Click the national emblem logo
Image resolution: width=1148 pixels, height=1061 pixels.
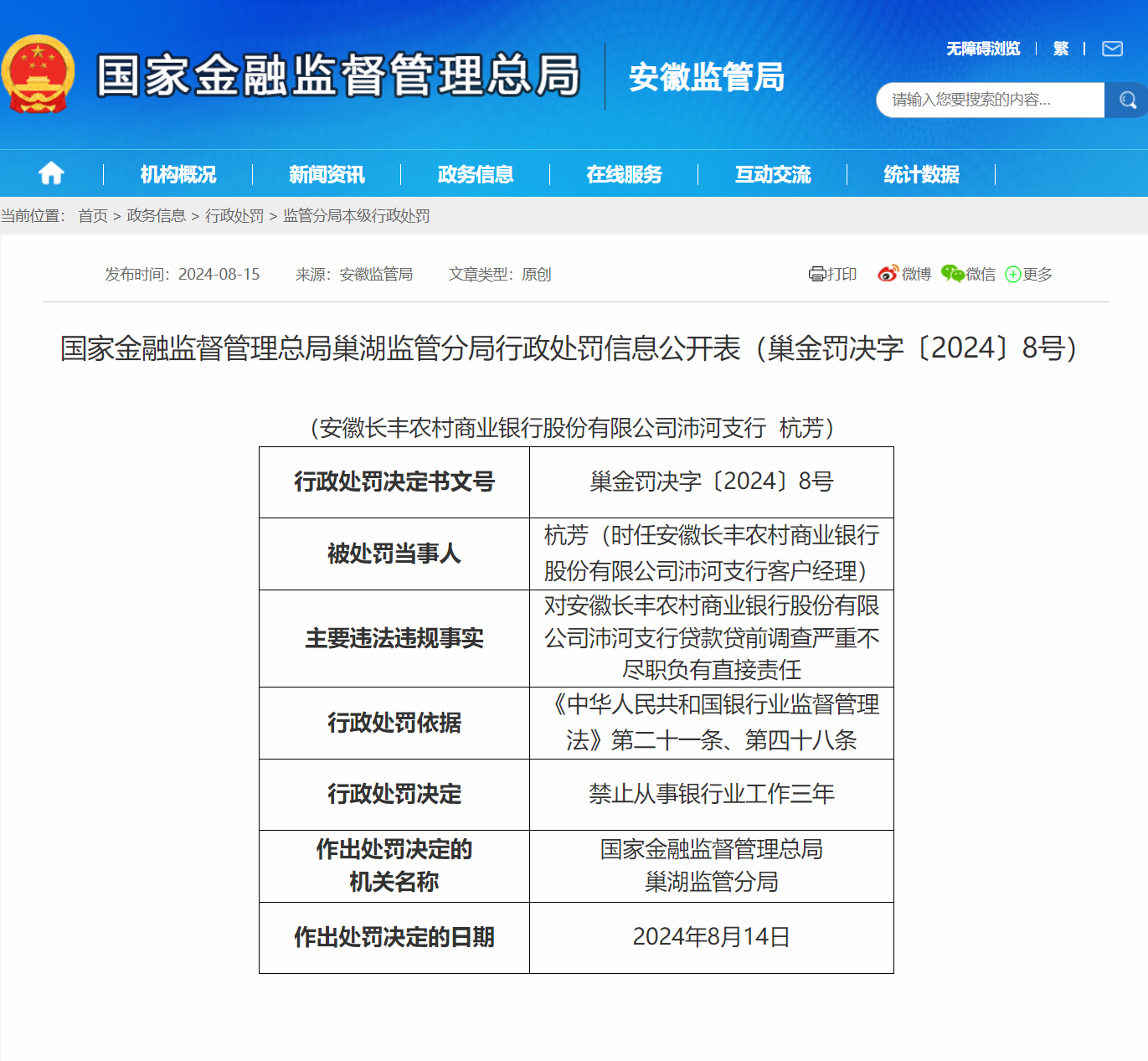pos(39,75)
